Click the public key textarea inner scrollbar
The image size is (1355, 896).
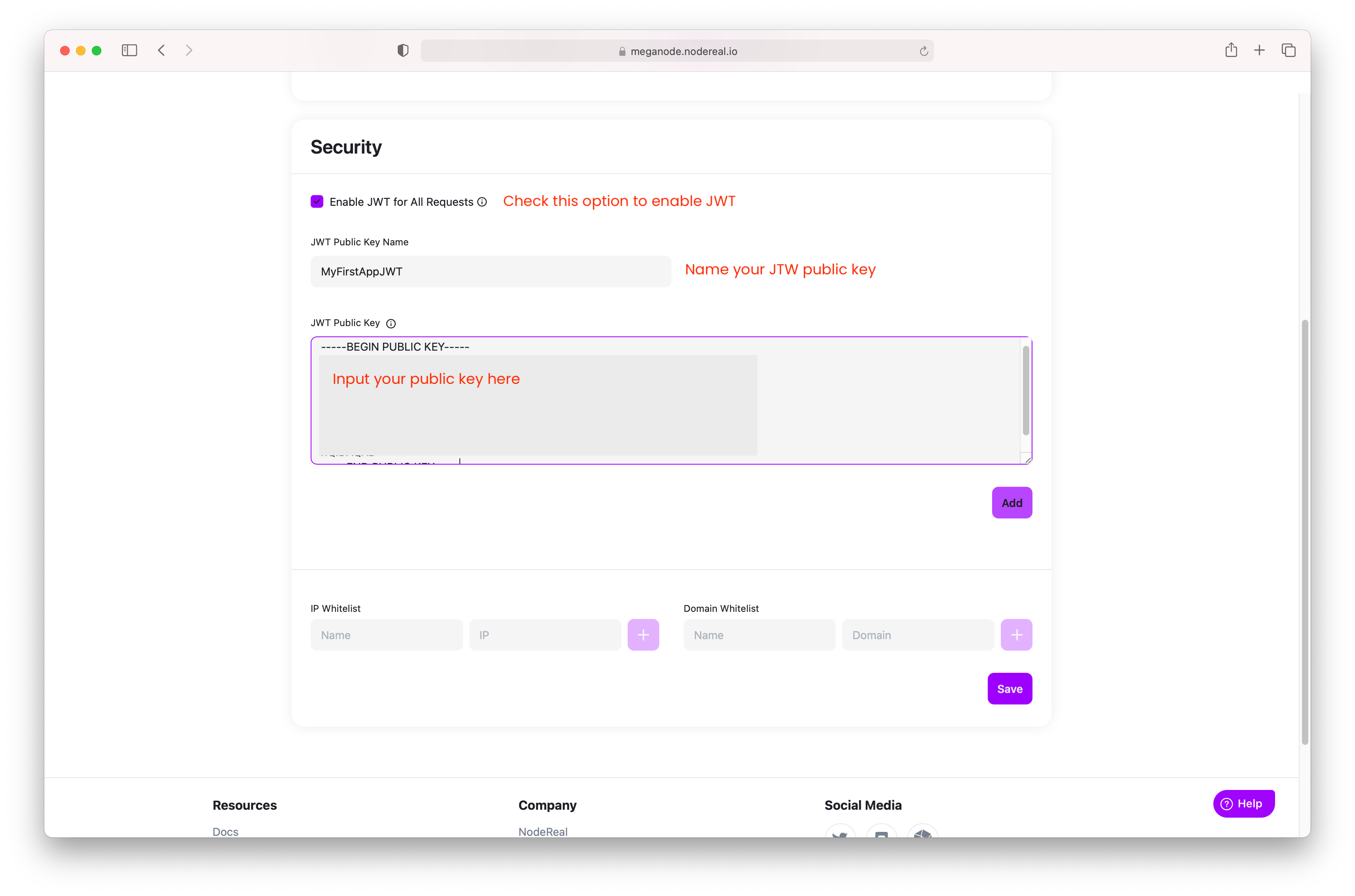click(1025, 390)
